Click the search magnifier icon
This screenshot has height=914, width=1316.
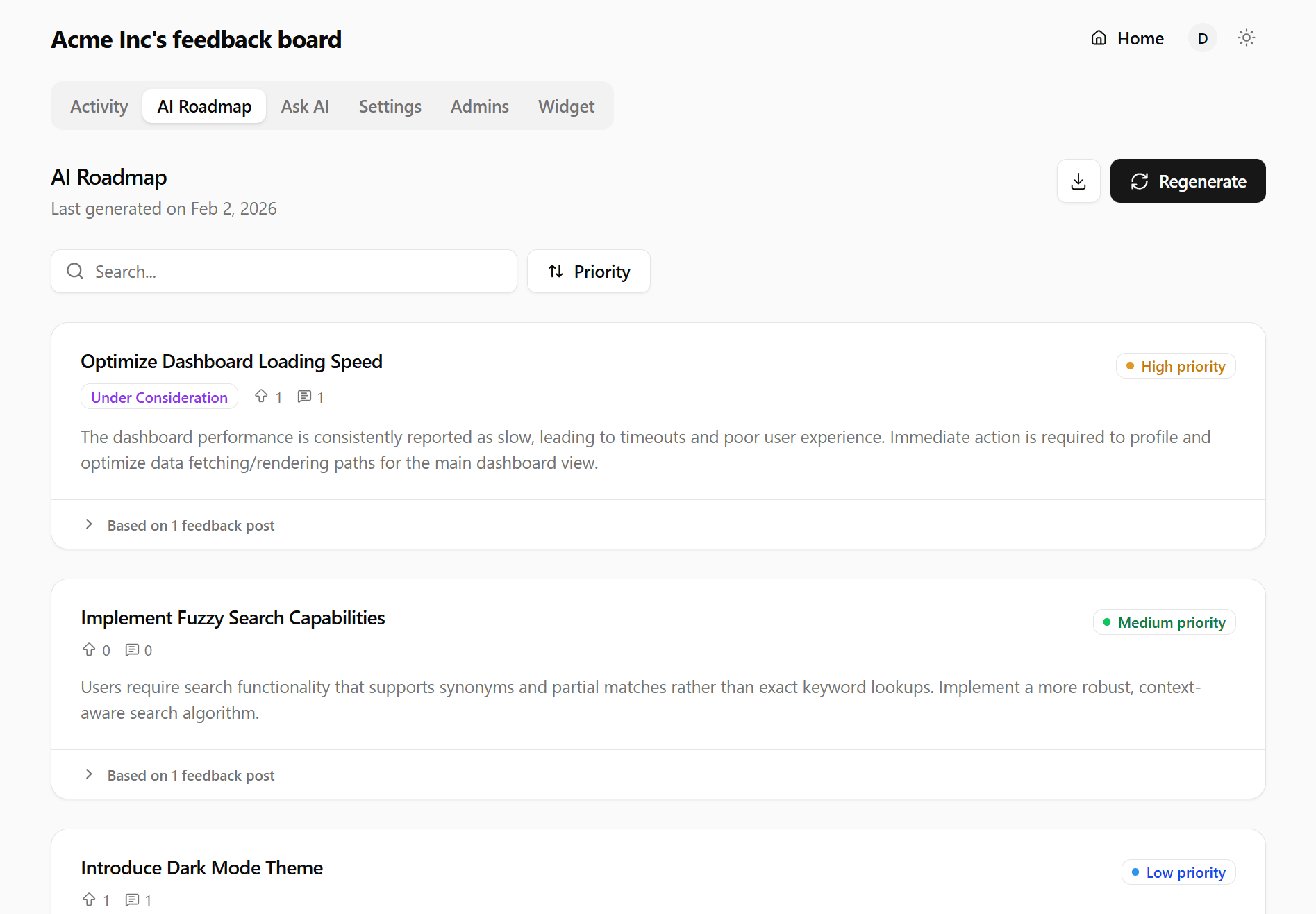tap(75, 271)
